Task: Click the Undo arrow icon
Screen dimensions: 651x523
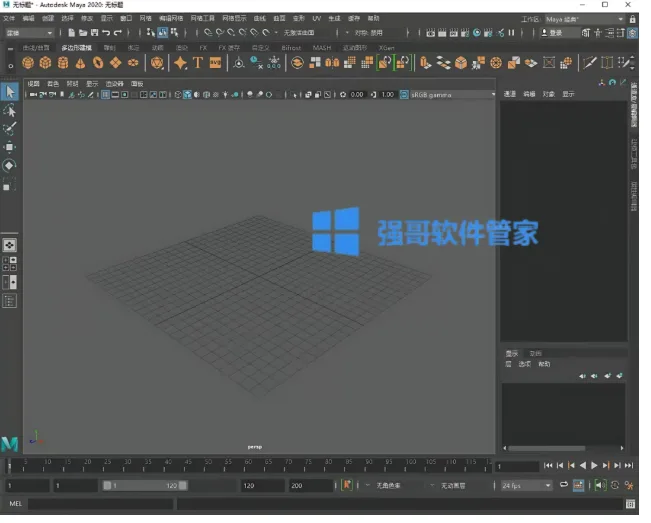Action: coord(106,33)
